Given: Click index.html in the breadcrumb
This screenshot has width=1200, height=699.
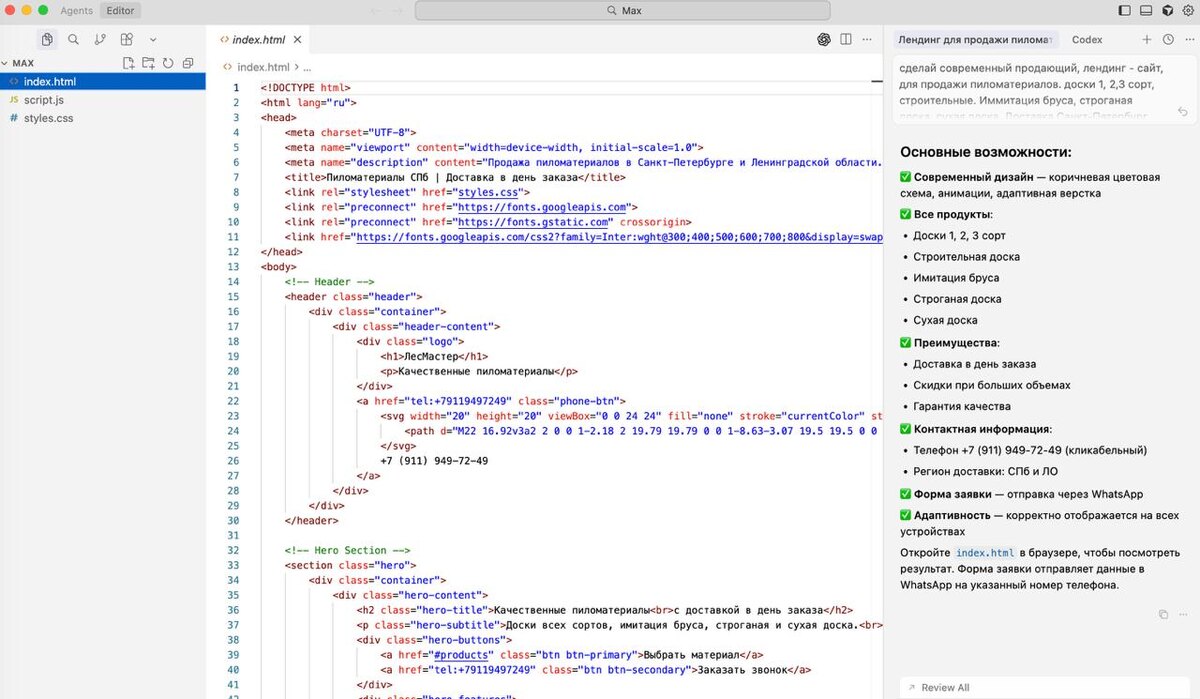Looking at the screenshot, I should tap(263, 67).
